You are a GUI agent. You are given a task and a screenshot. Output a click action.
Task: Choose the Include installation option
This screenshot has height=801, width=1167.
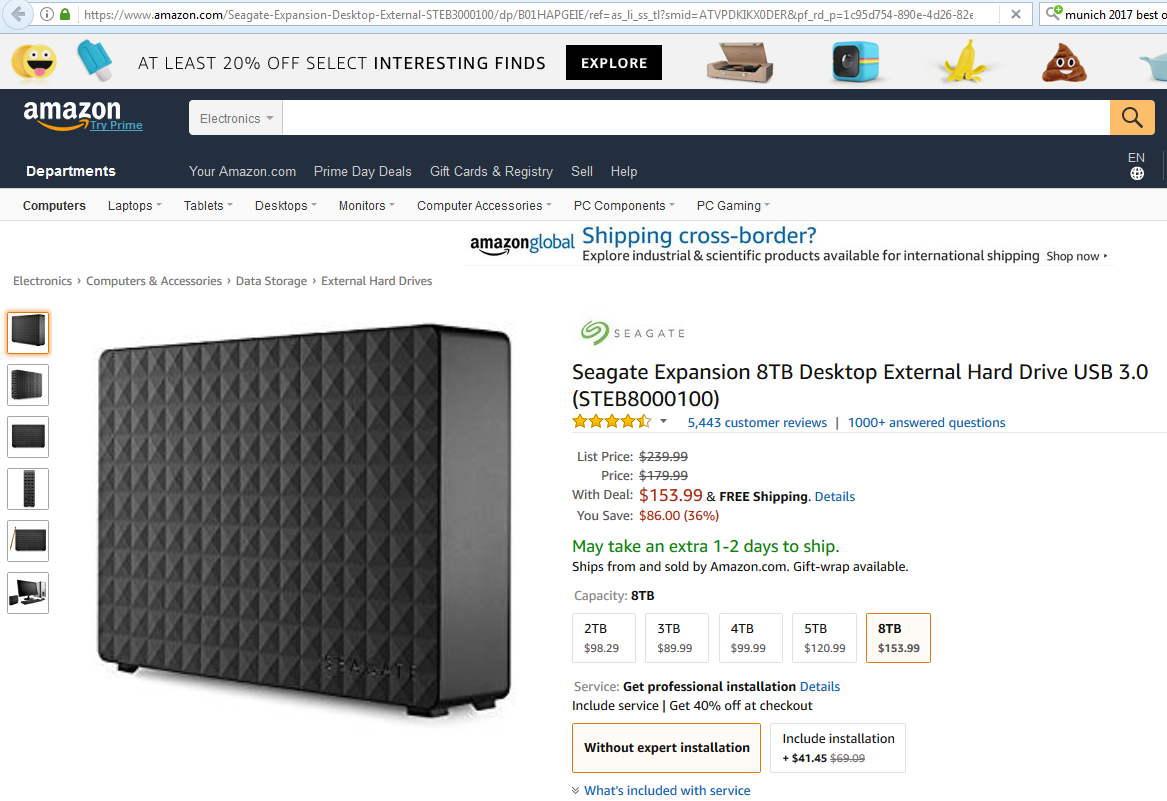click(838, 748)
